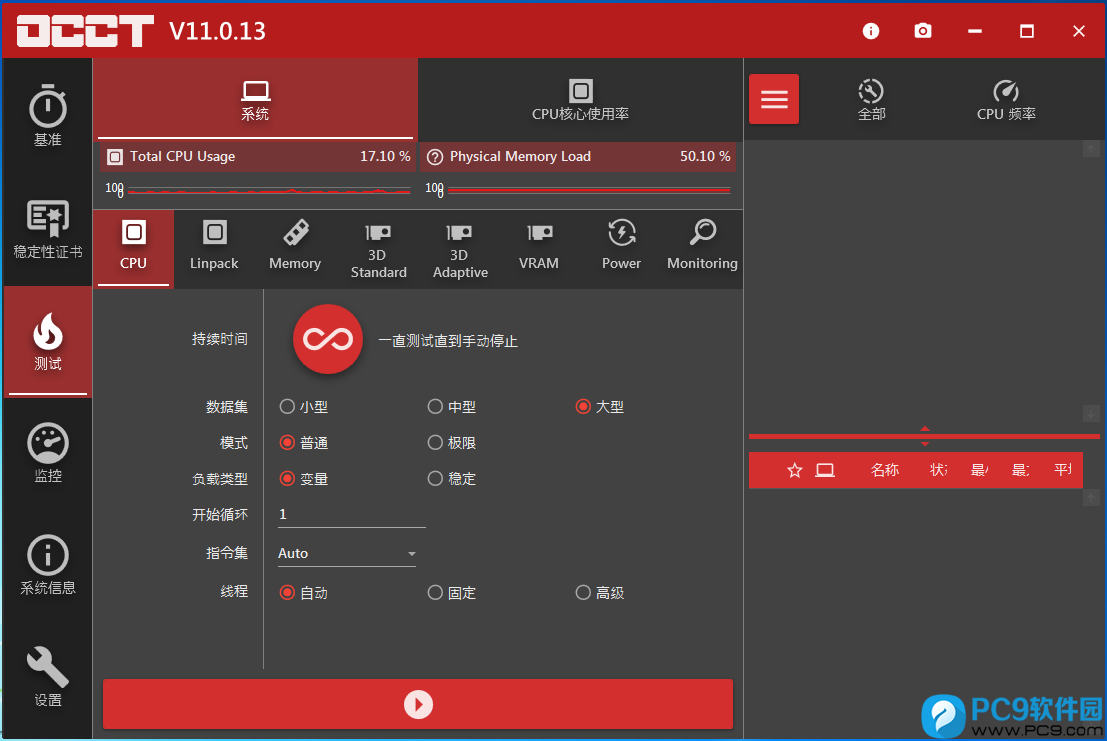Click the star favorites column header

[x=795, y=470]
